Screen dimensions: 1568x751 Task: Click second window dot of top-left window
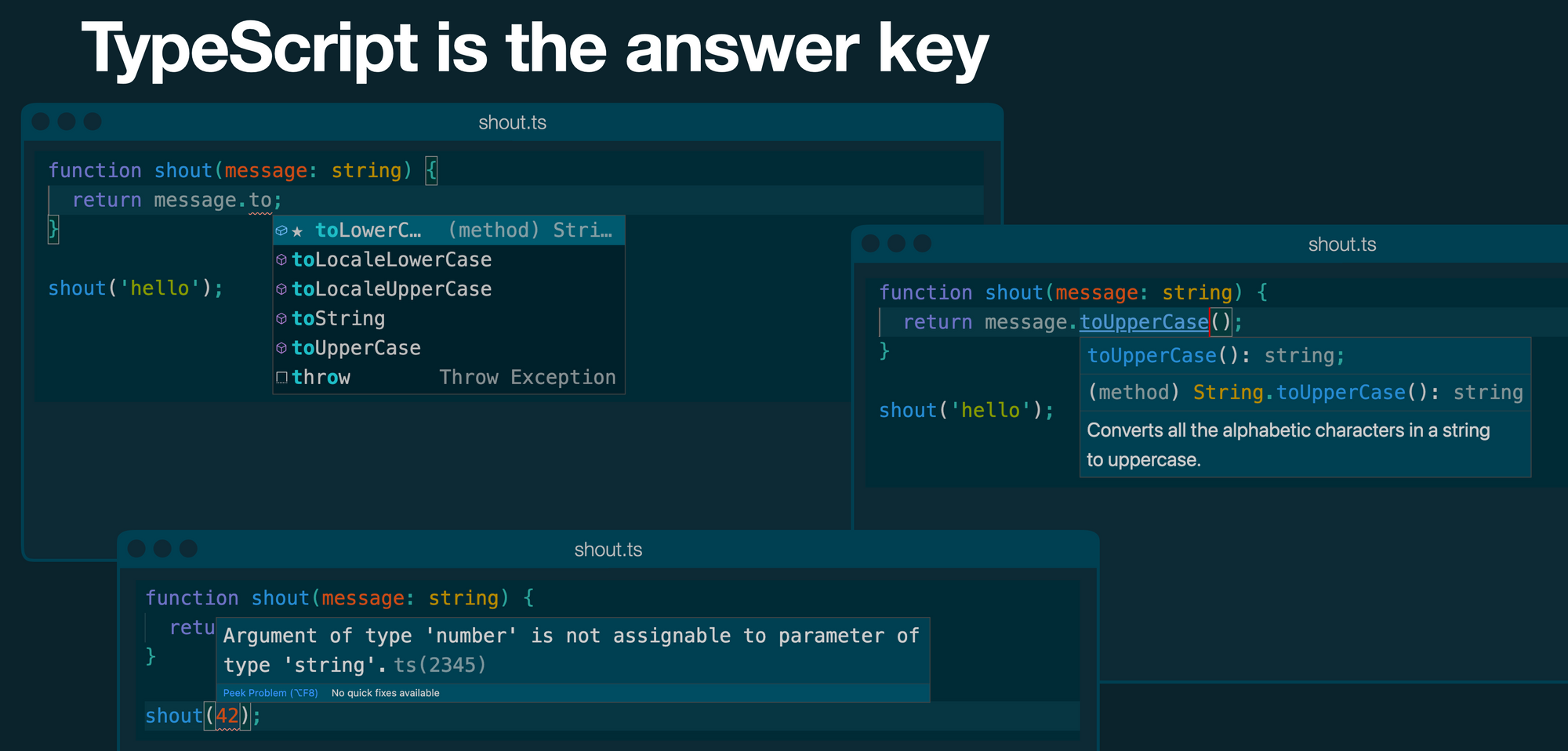(x=67, y=122)
